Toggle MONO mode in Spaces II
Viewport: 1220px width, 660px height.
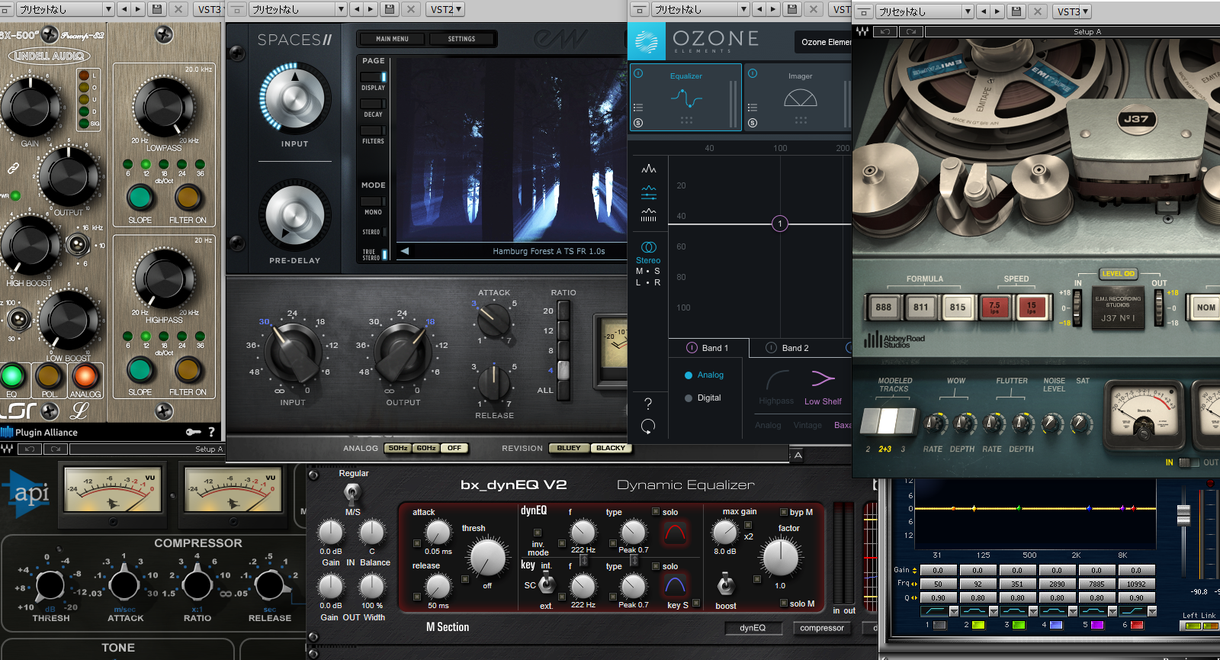point(373,201)
